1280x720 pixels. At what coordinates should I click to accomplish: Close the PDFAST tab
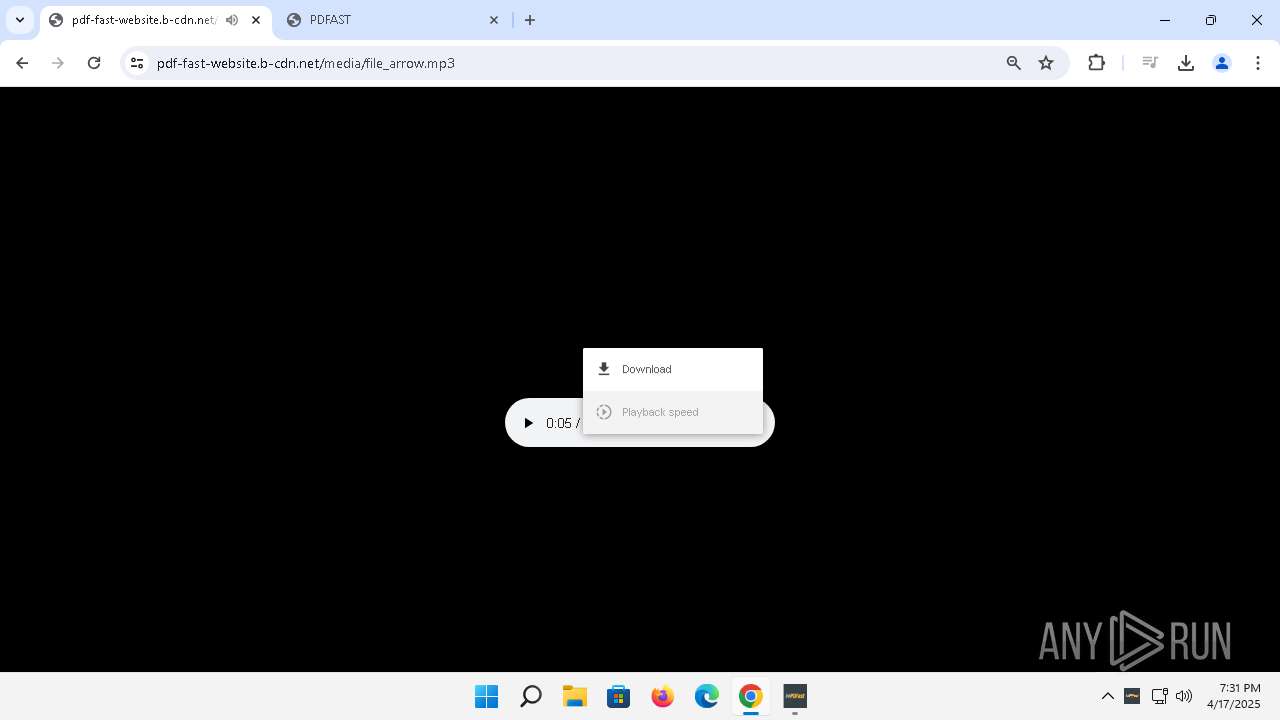tap(494, 20)
